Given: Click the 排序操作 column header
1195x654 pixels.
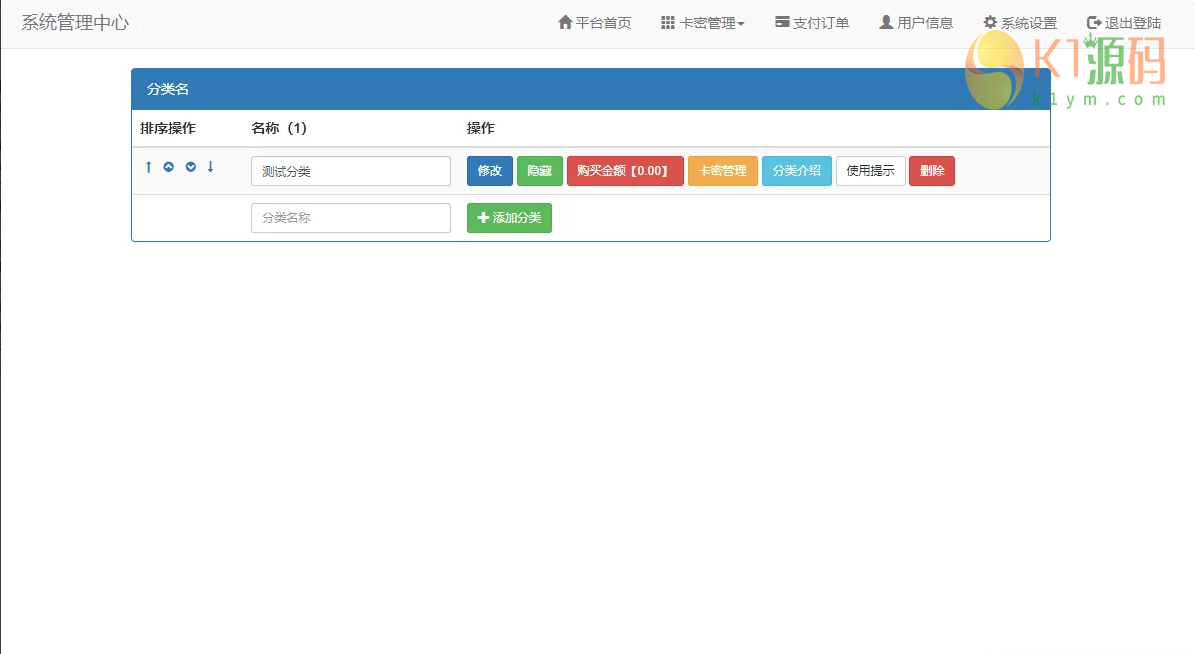Looking at the screenshot, I should [x=168, y=128].
